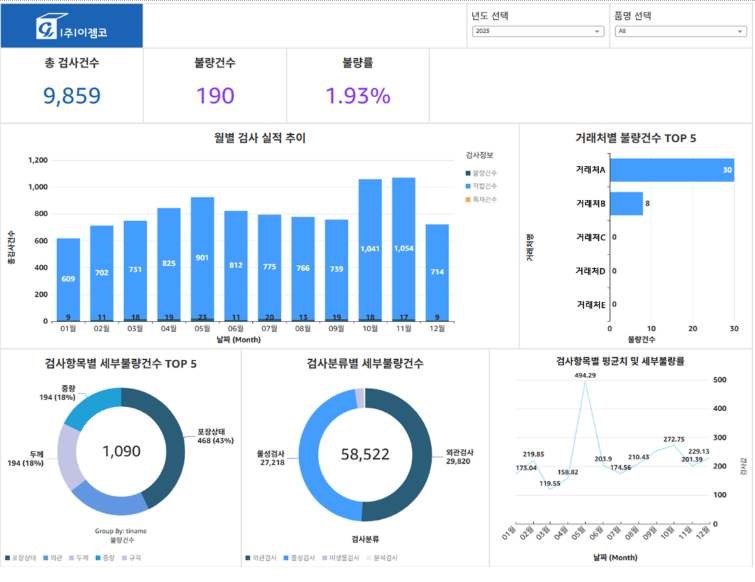Toggle 포장상태 legend marker below donut
The height and width of the screenshot is (582, 755).
7,558
